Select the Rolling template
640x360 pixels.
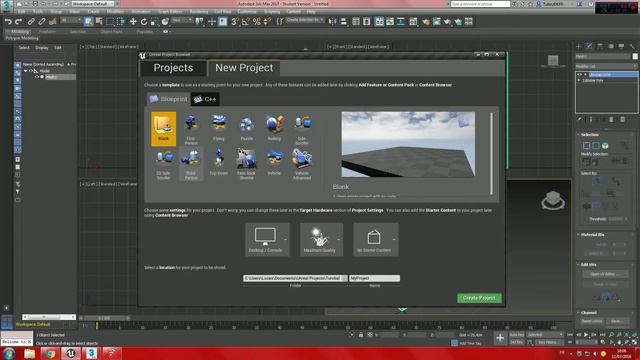click(x=274, y=129)
